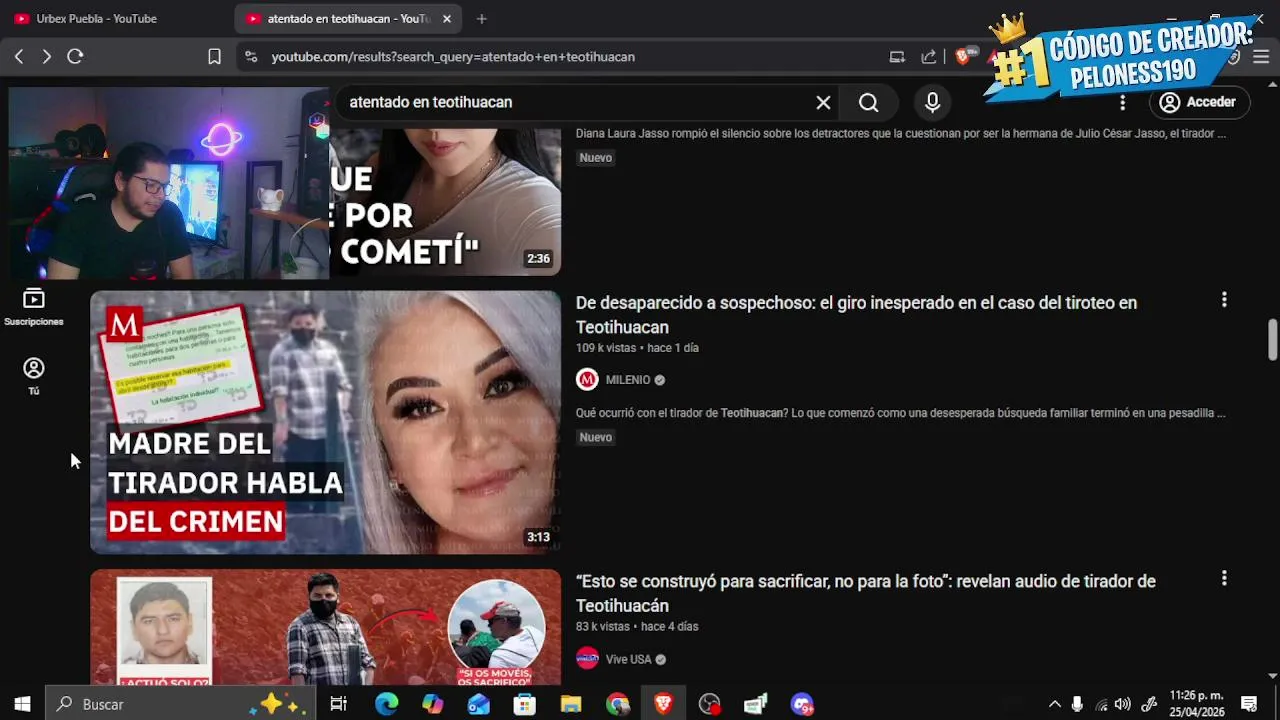Click the MILENIO channel avatar
This screenshot has height=720, width=1280.
point(587,380)
